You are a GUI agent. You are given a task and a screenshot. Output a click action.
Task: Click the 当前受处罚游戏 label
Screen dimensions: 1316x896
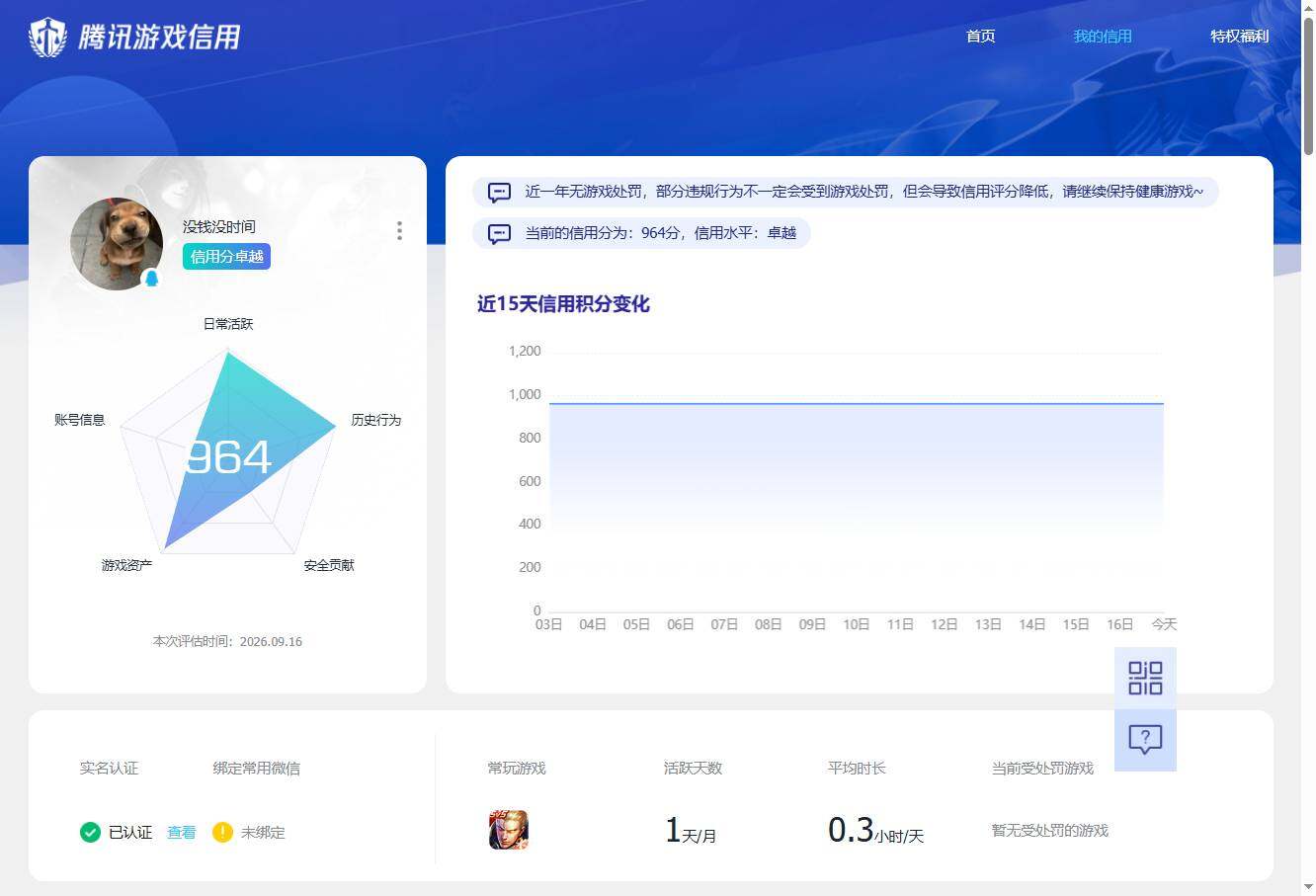click(x=1042, y=768)
